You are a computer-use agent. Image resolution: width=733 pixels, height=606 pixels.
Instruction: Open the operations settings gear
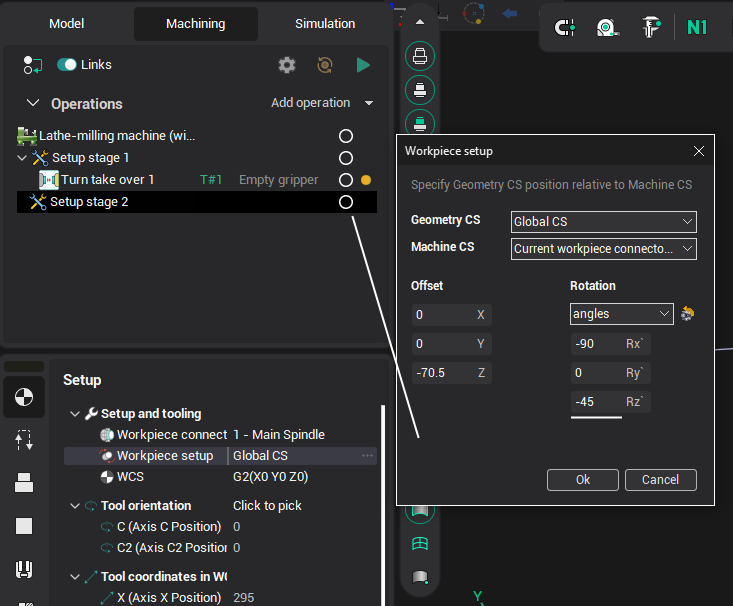[287, 65]
